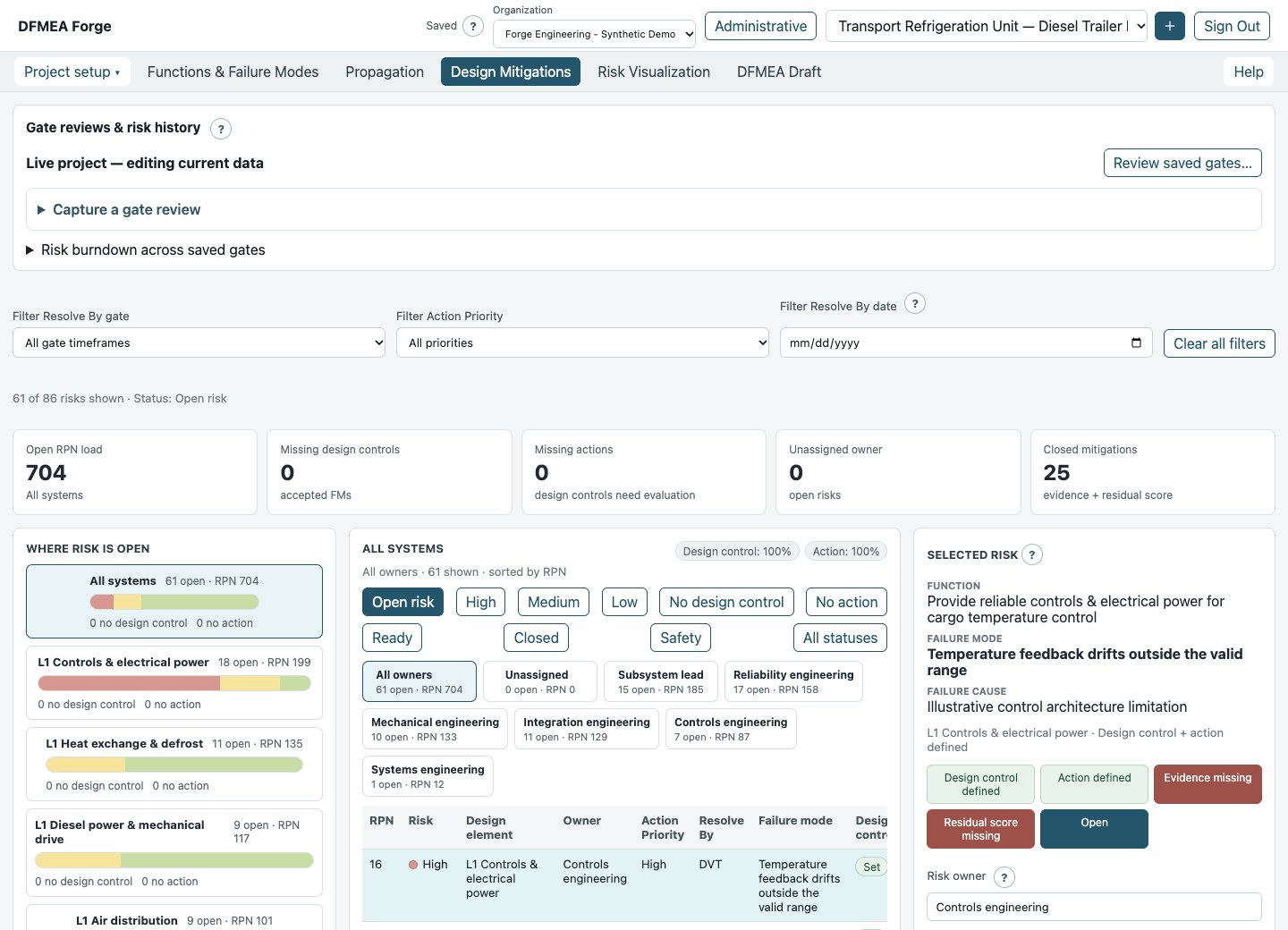Open the Filter Resolve By gate dropdown
Image resolution: width=1288 pixels, height=930 pixels.
tap(199, 342)
